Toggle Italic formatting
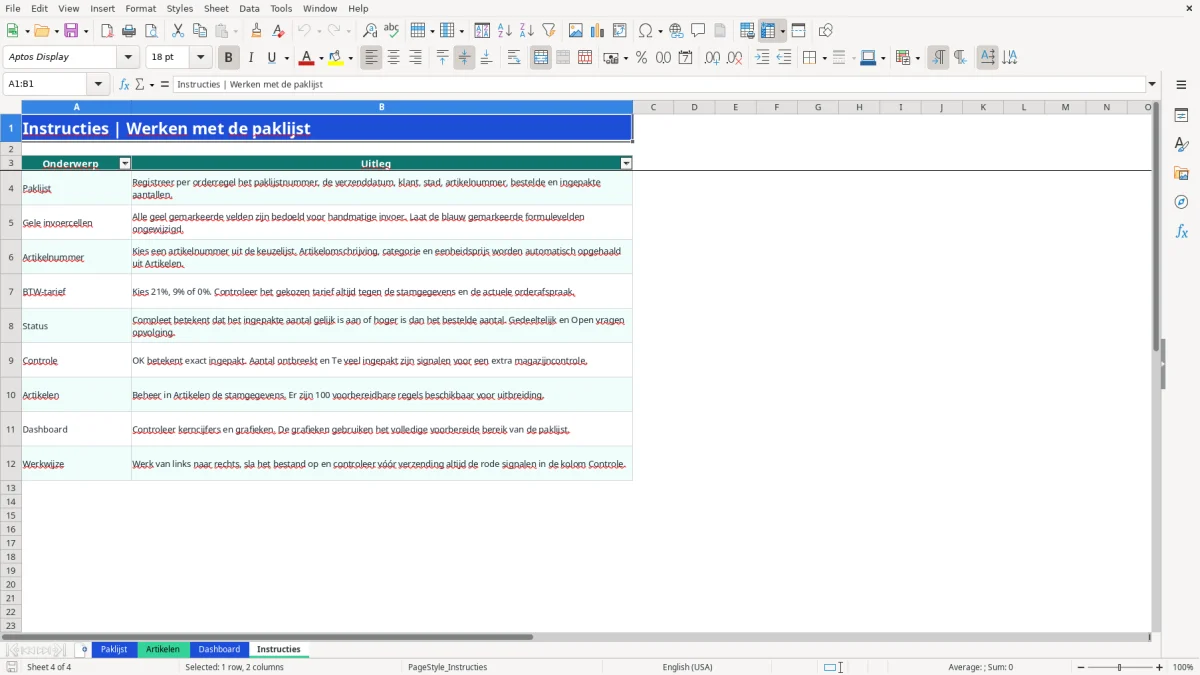Screen dimensions: 1200x675 (x=251, y=58)
